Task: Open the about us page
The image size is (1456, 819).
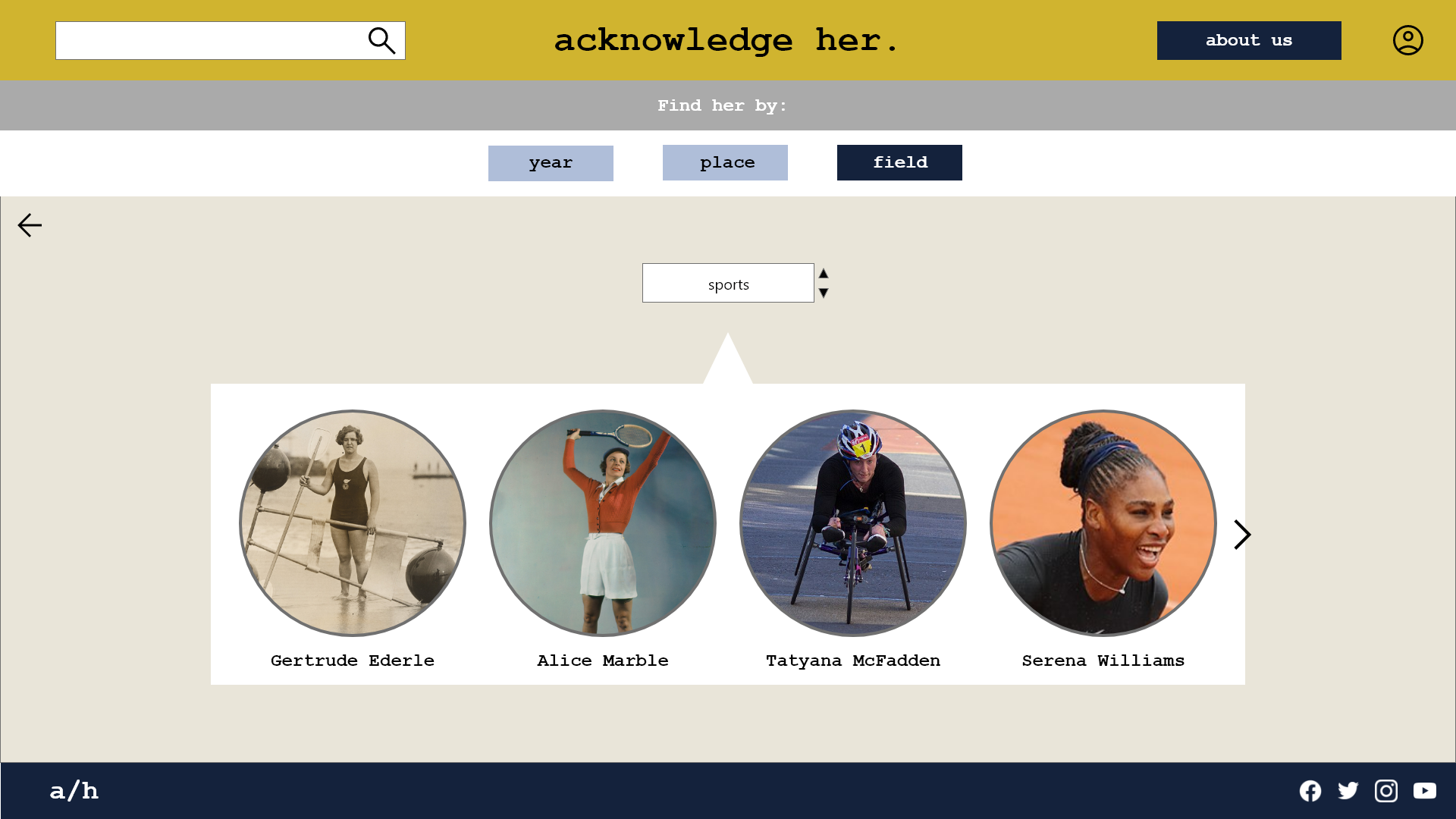Action: click(x=1248, y=40)
